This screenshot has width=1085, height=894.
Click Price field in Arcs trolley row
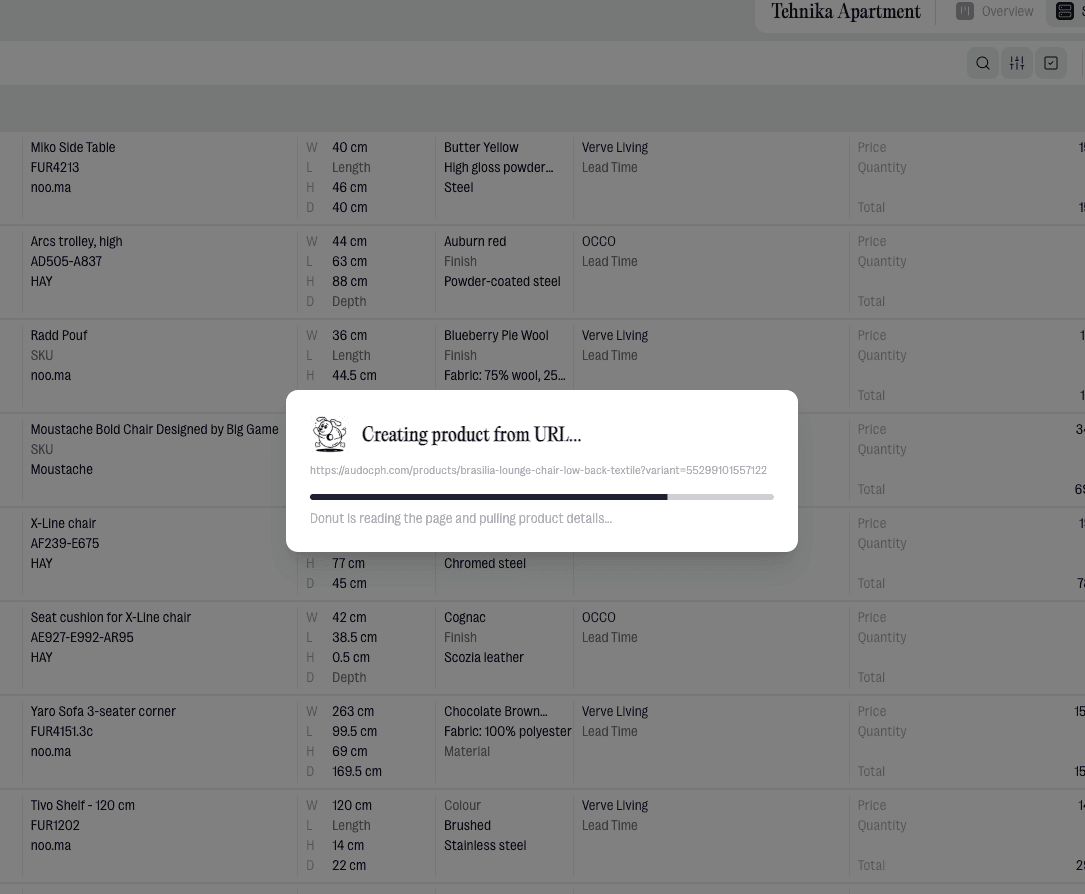872,241
